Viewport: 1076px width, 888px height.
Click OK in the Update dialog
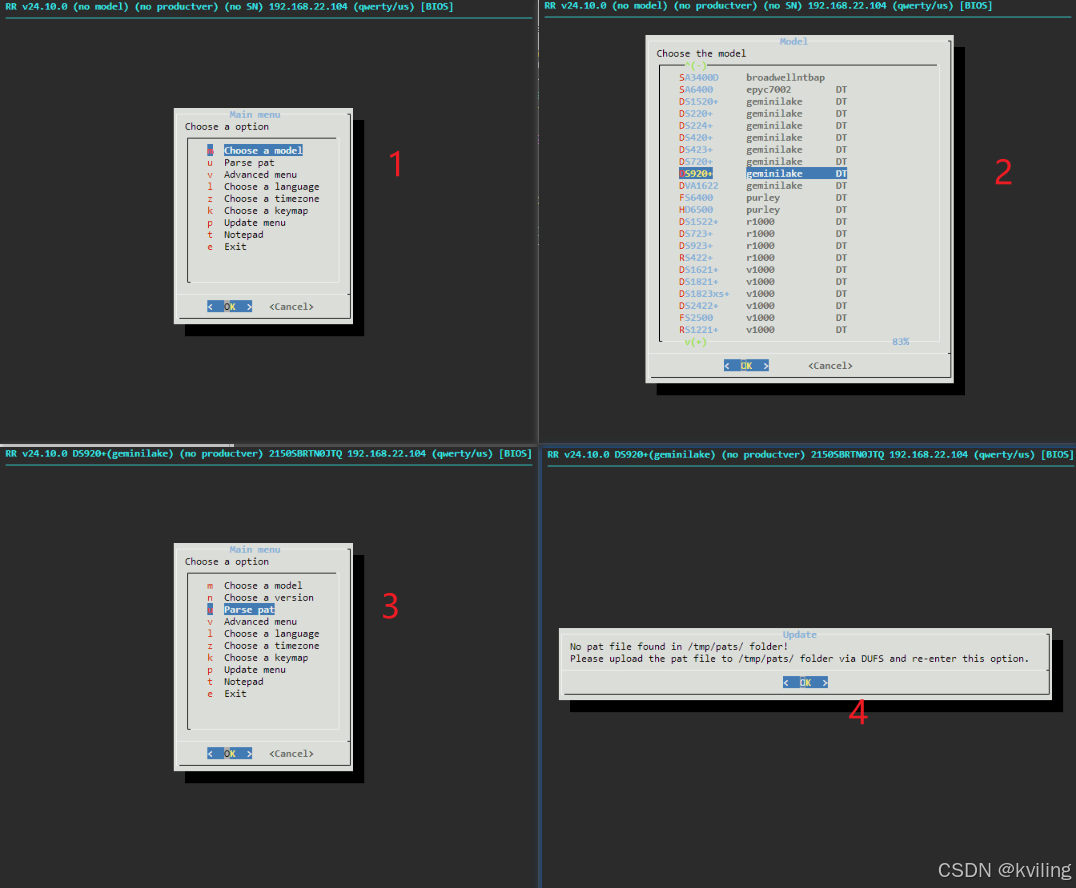coord(805,682)
